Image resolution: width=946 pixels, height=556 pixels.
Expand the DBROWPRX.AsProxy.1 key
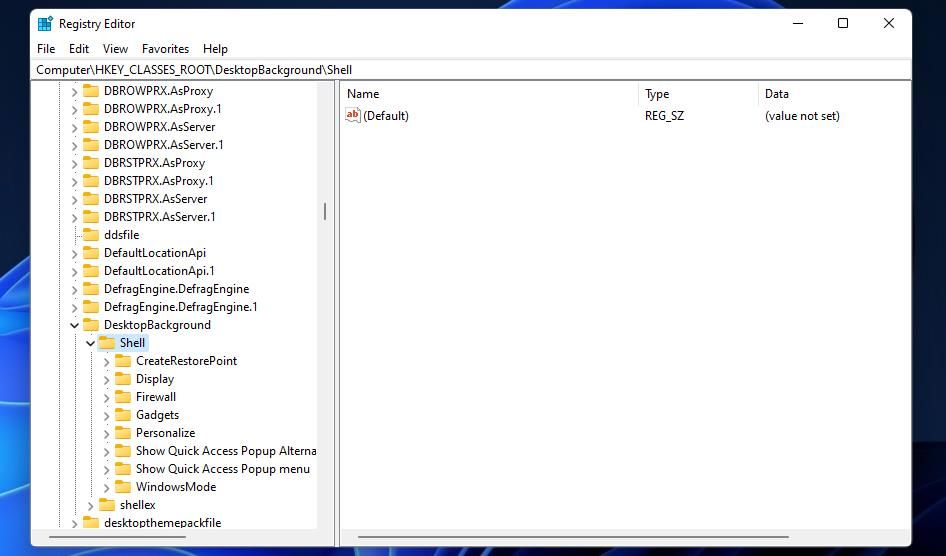[x=74, y=109]
